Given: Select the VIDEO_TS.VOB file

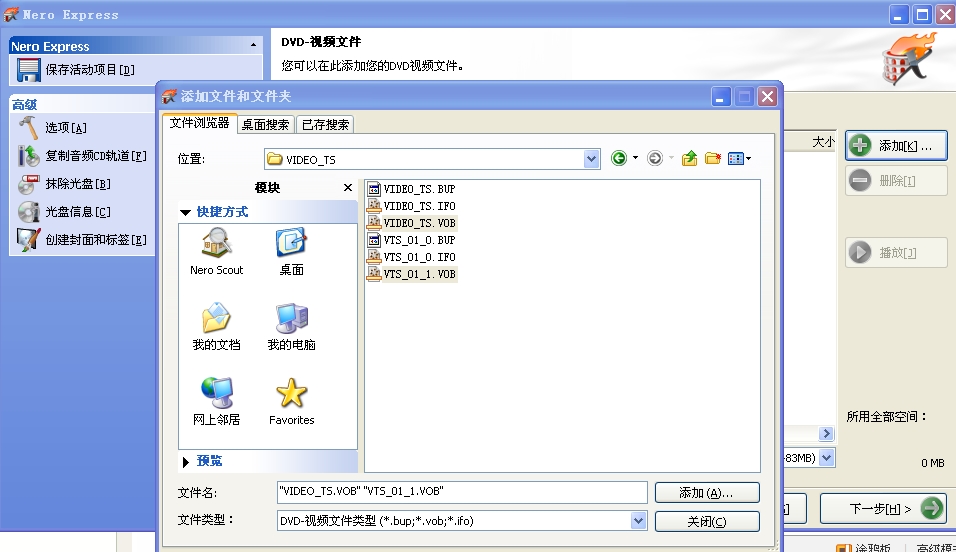Looking at the screenshot, I should pyautogui.click(x=412, y=223).
